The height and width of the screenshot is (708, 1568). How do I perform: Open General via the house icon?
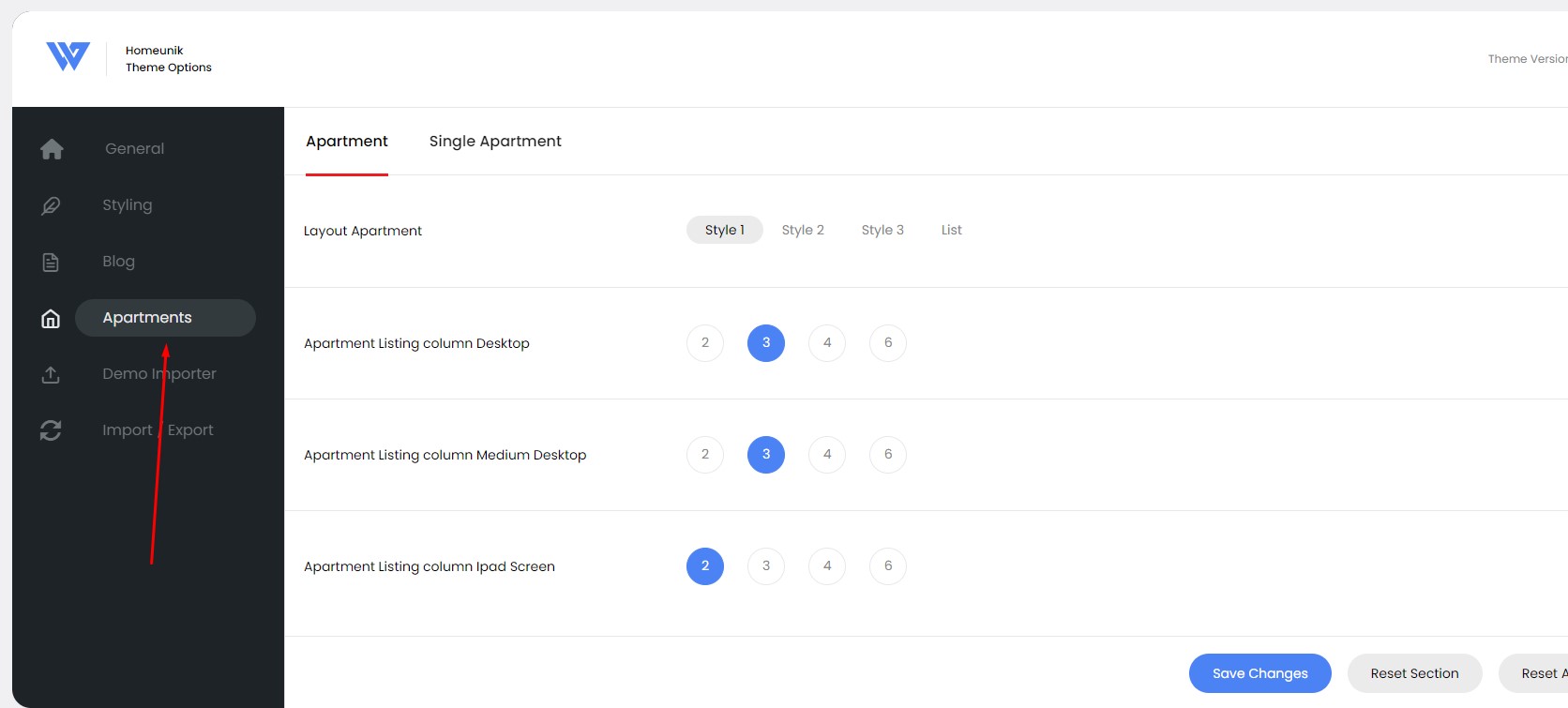pyautogui.click(x=52, y=149)
